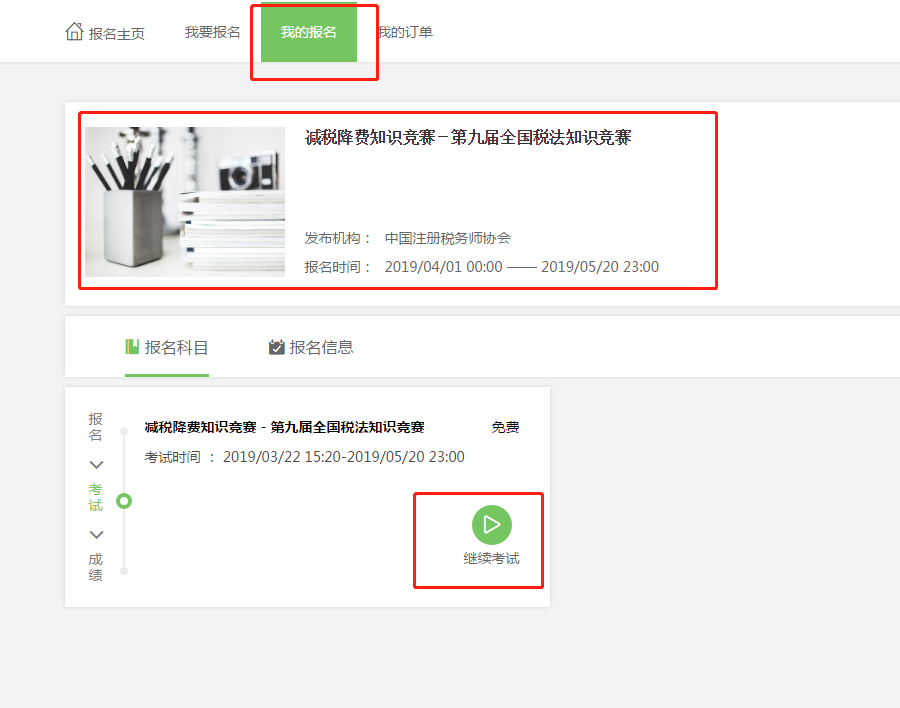Click the green 考试 step label

[x=95, y=497]
